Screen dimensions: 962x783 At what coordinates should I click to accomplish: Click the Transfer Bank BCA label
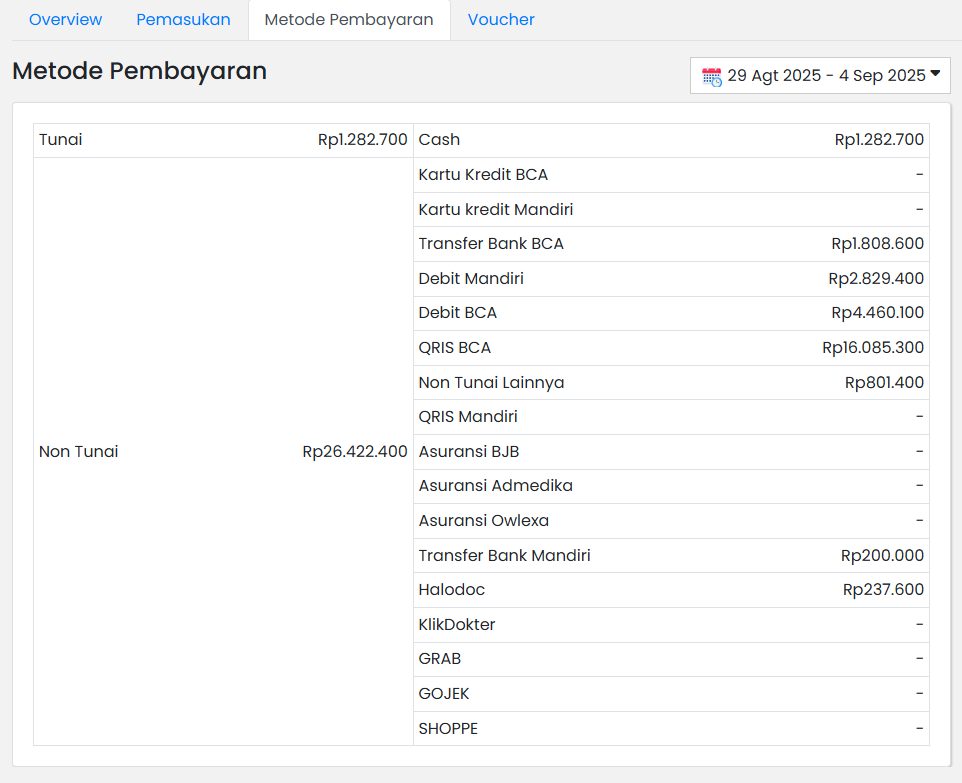tap(491, 244)
